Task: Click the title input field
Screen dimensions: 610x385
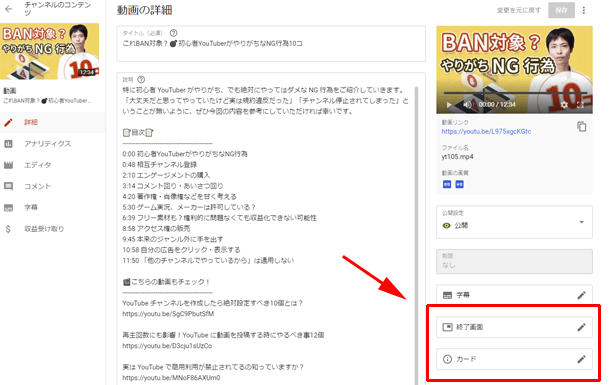Action: coord(271,44)
